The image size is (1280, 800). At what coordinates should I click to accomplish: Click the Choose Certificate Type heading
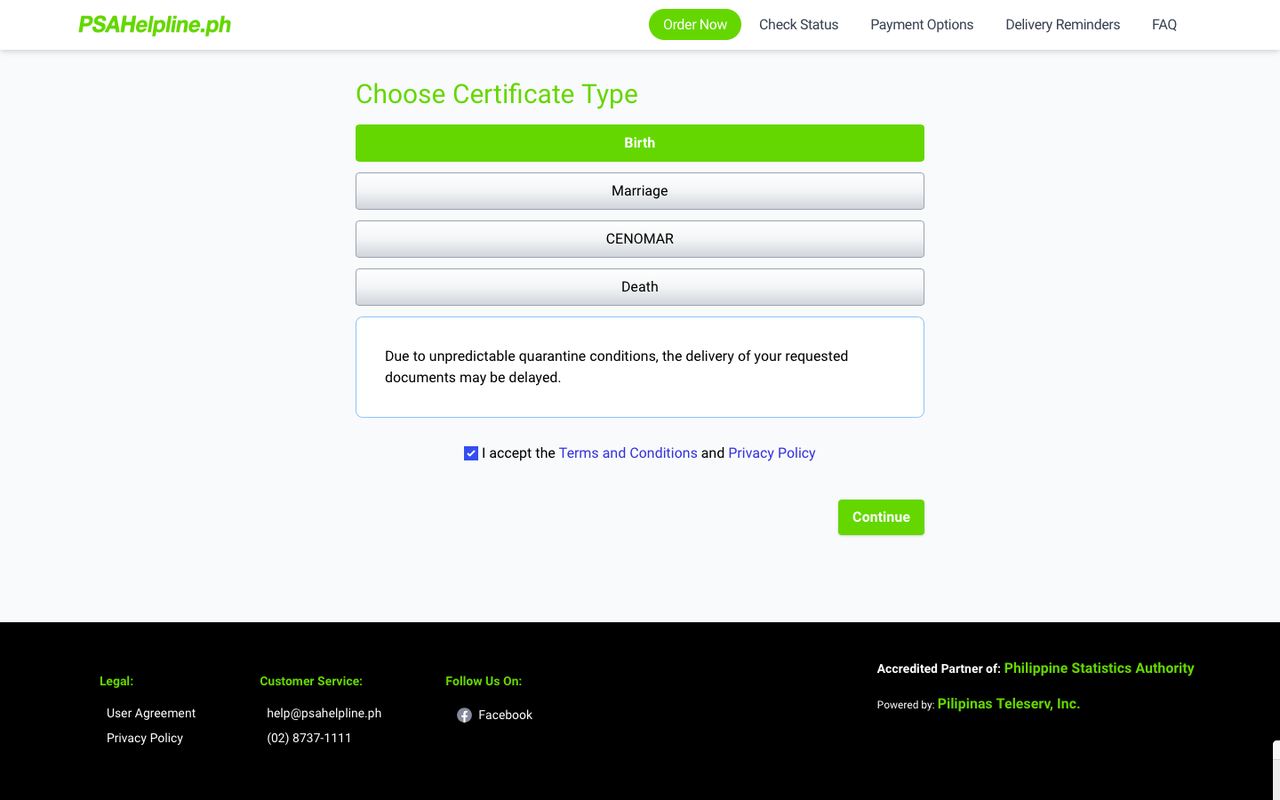497,94
